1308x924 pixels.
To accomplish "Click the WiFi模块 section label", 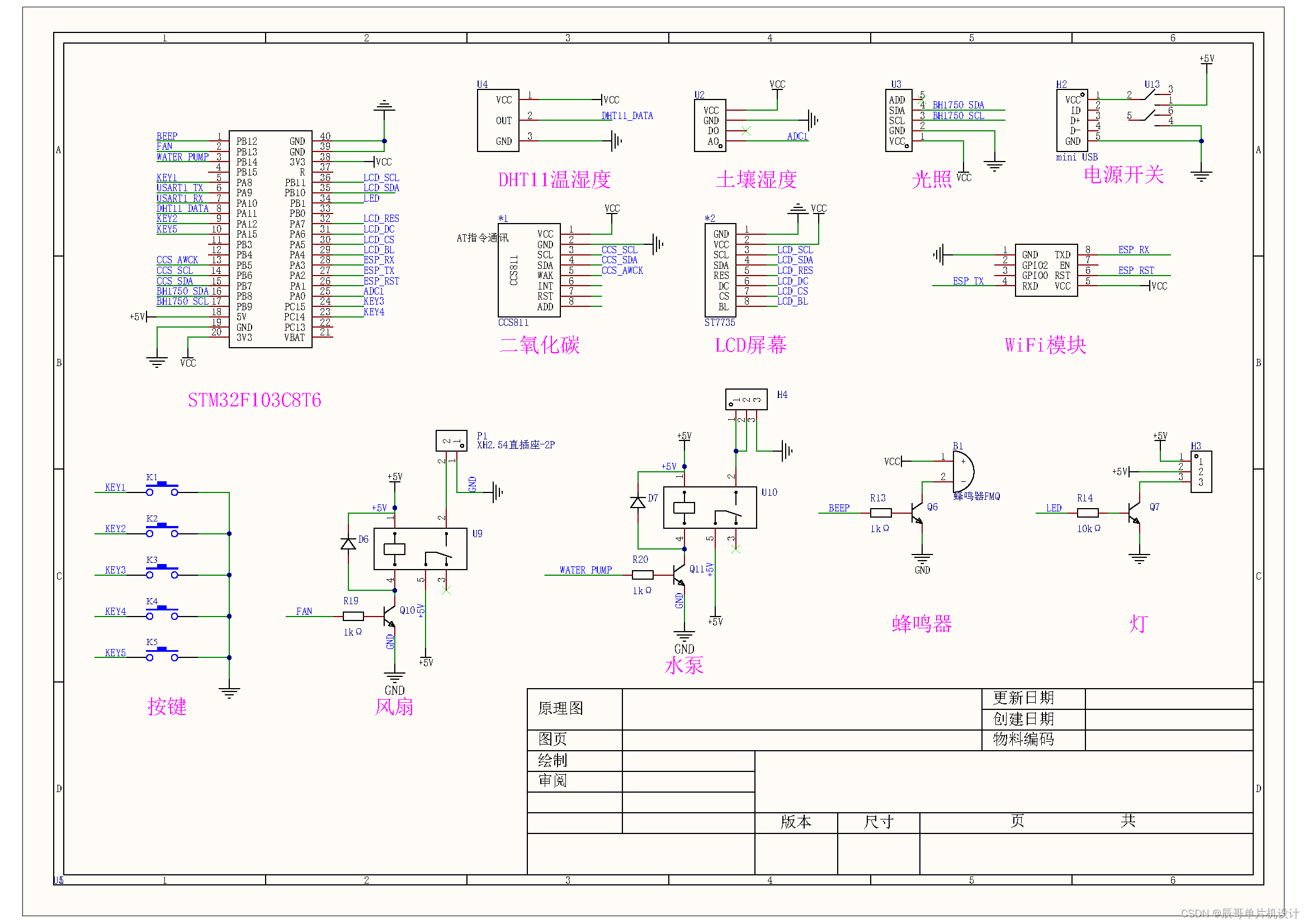I will pyautogui.click(x=1045, y=345).
